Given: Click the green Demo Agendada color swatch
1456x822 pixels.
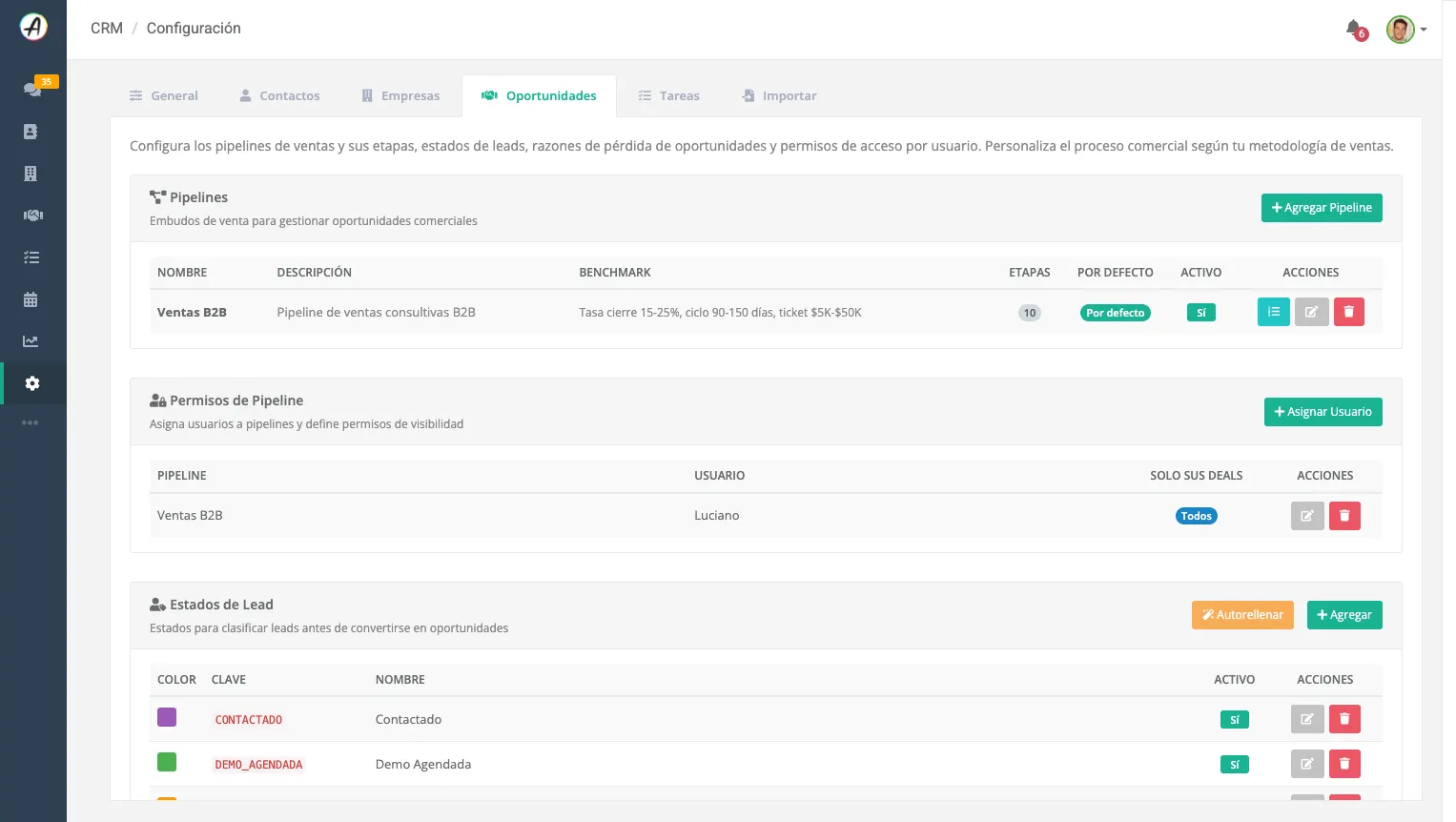Looking at the screenshot, I should pyautogui.click(x=167, y=762).
